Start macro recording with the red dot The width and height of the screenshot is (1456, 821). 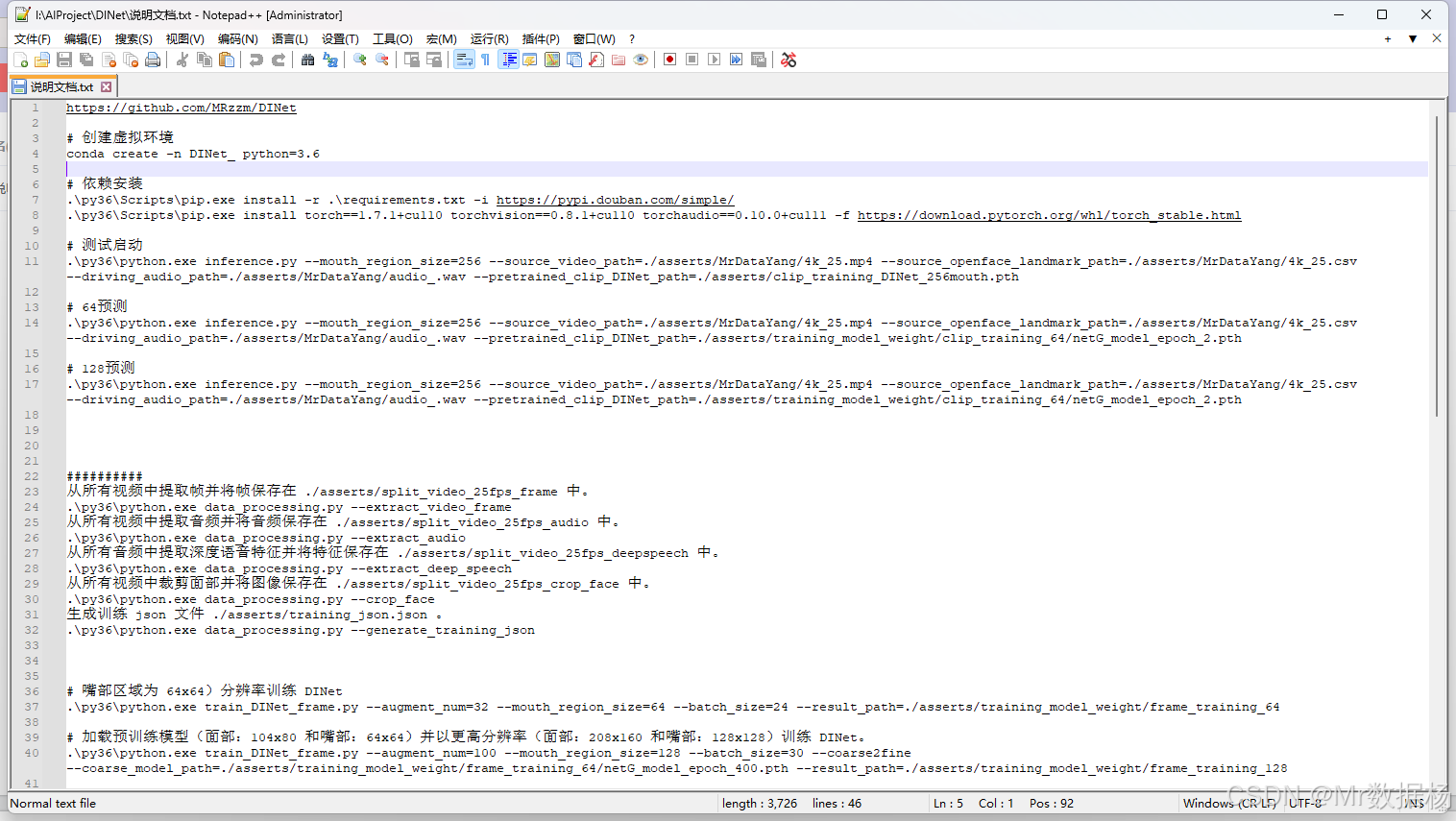tap(670, 60)
